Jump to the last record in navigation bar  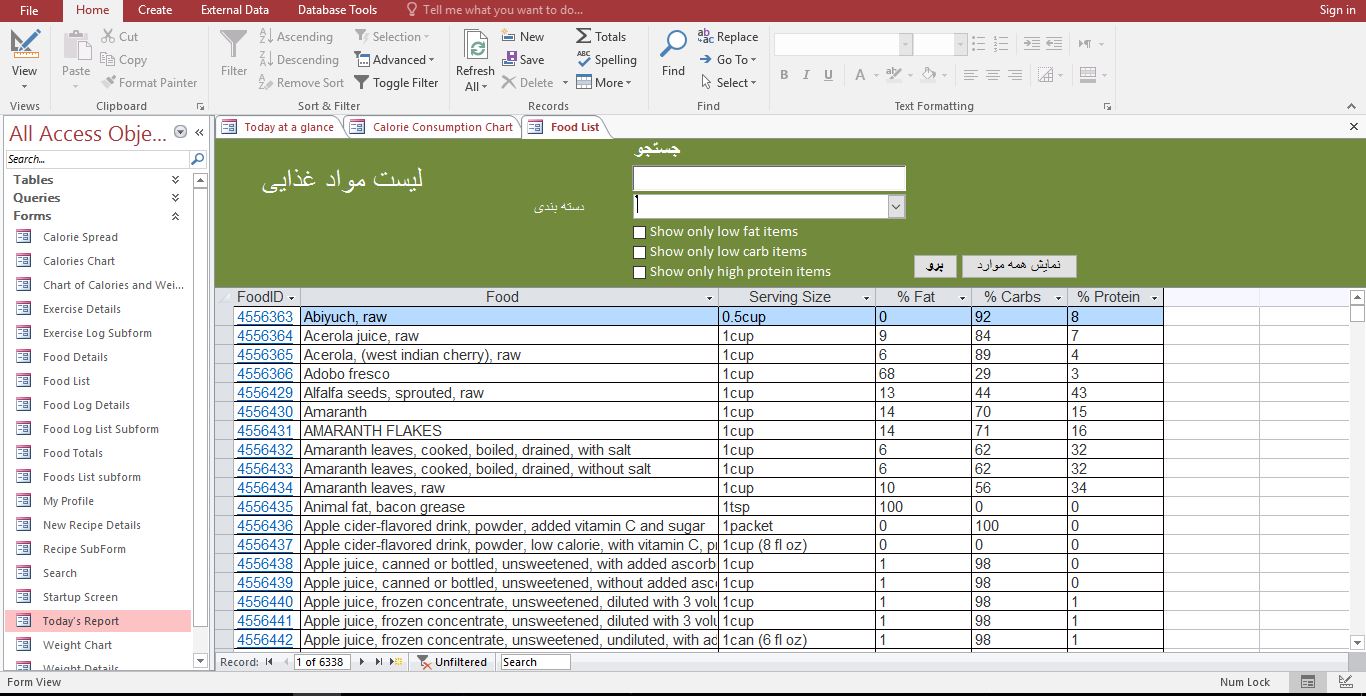378,662
